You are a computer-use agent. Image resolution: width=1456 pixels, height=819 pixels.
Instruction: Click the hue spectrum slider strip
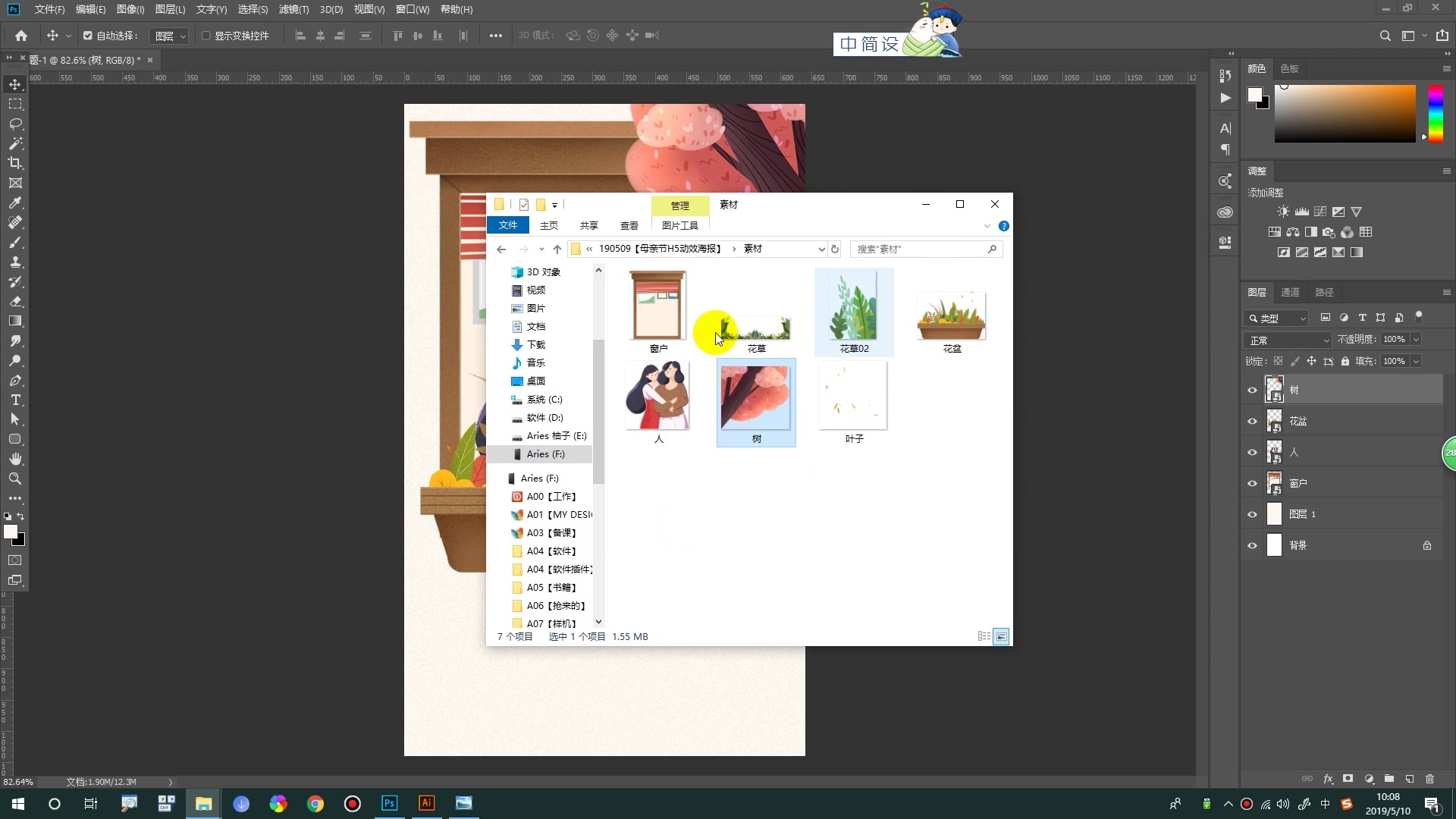pyautogui.click(x=1436, y=113)
